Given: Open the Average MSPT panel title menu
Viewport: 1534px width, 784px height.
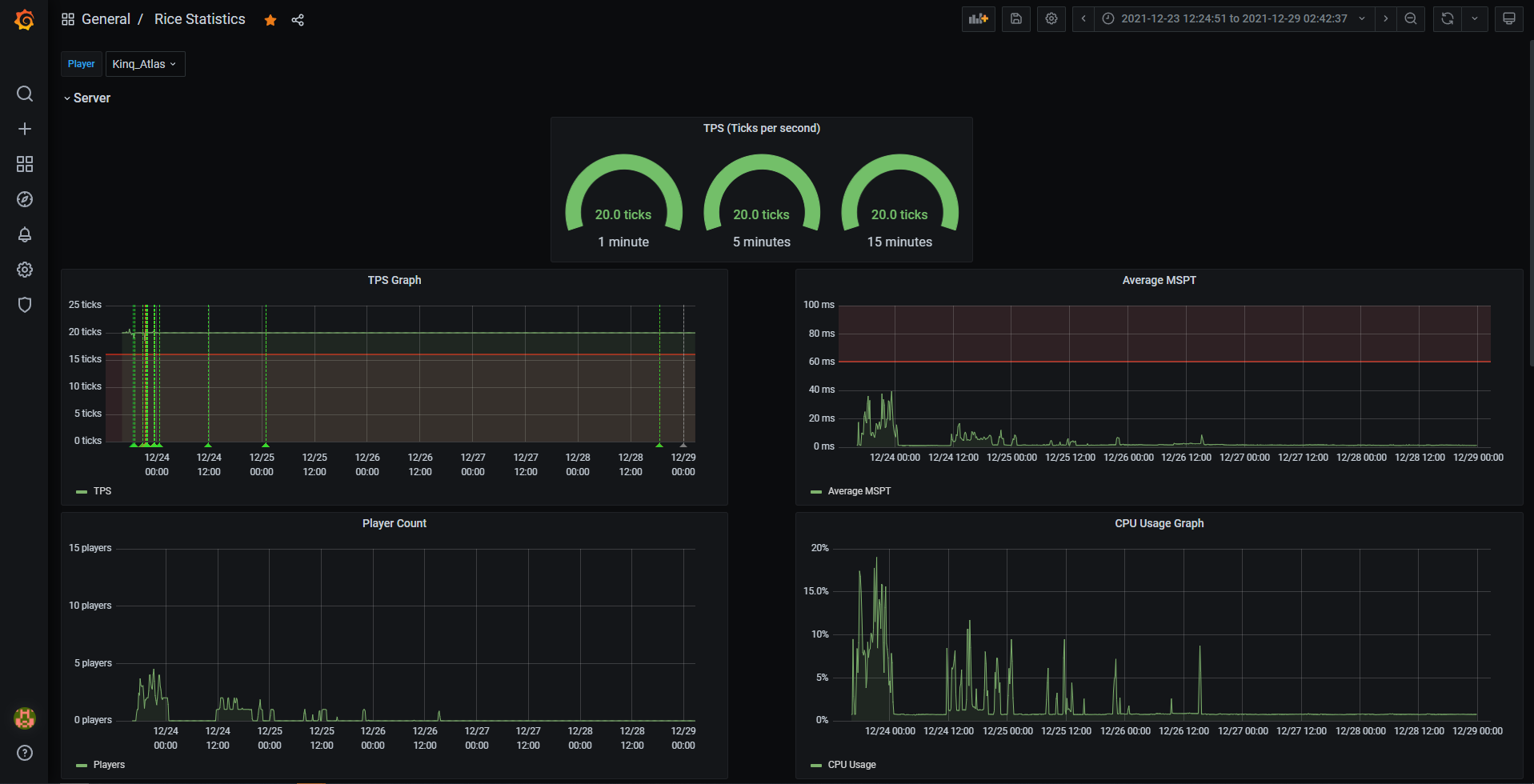Looking at the screenshot, I should pos(1159,280).
